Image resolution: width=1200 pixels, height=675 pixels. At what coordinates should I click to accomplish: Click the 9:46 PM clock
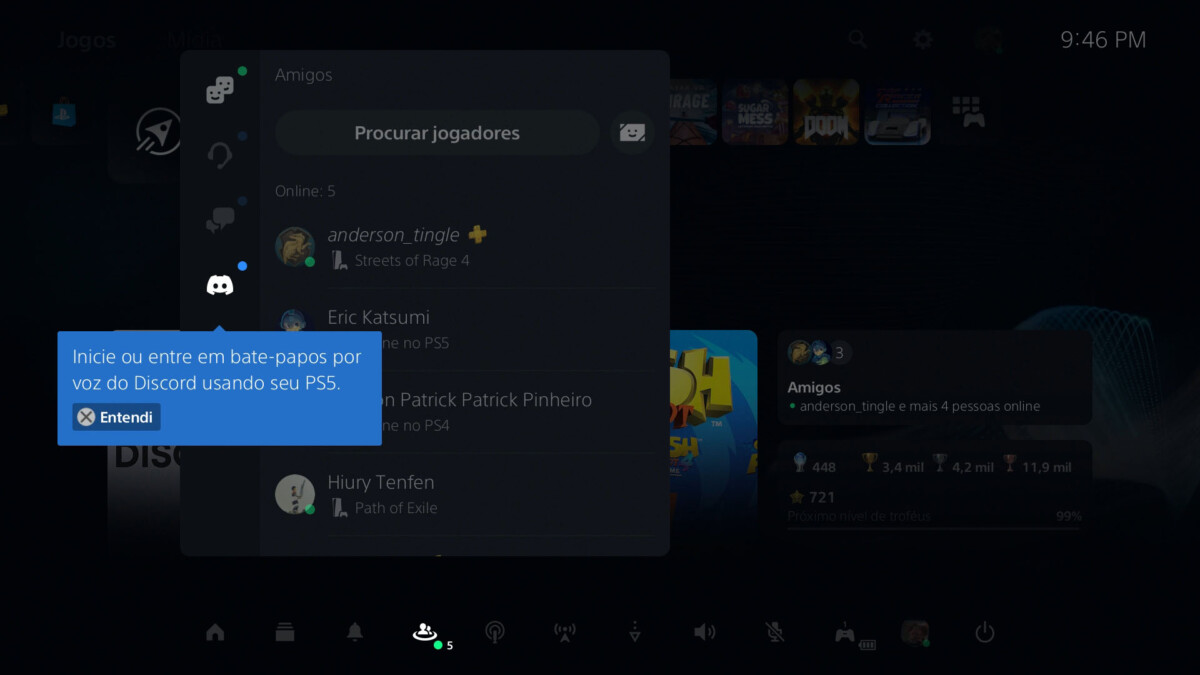pos(1103,40)
